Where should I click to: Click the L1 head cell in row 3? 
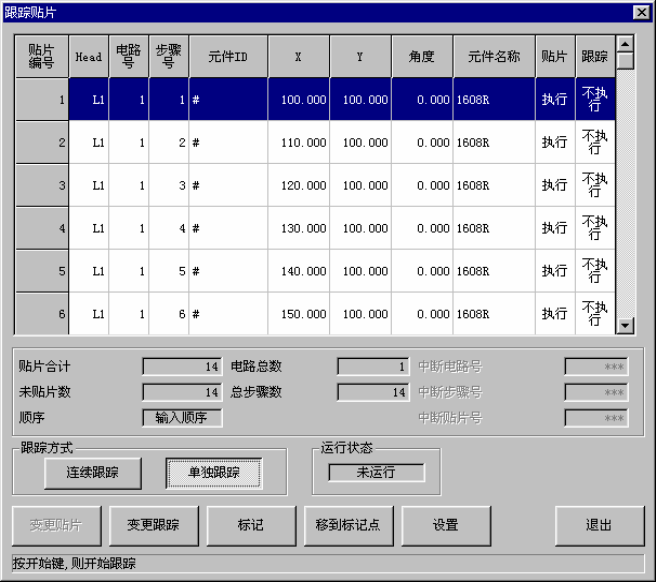(x=89, y=185)
